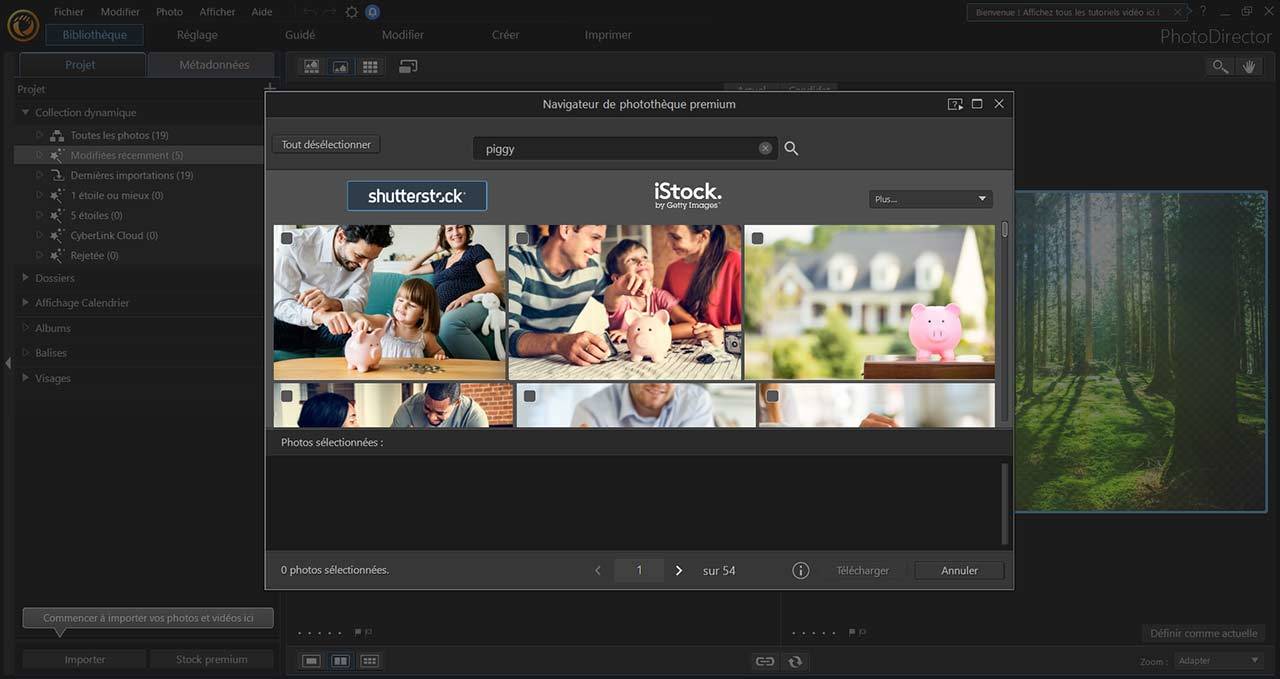Cancel with the Annuler button
The image size is (1280, 679).
[x=959, y=571]
